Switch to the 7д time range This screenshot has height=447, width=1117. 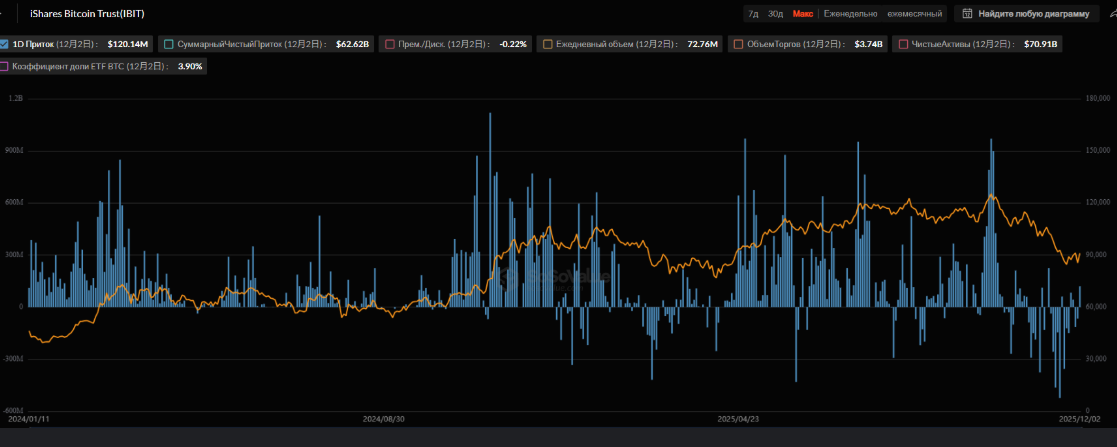tap(753, 14)
